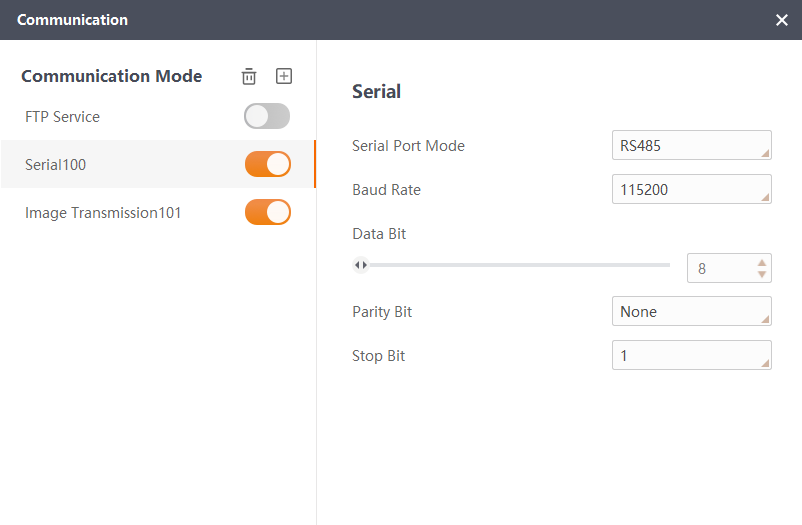The image size is (802, 525).
Task: Disable the Serial100 toggle
Action: coord(268,164)
